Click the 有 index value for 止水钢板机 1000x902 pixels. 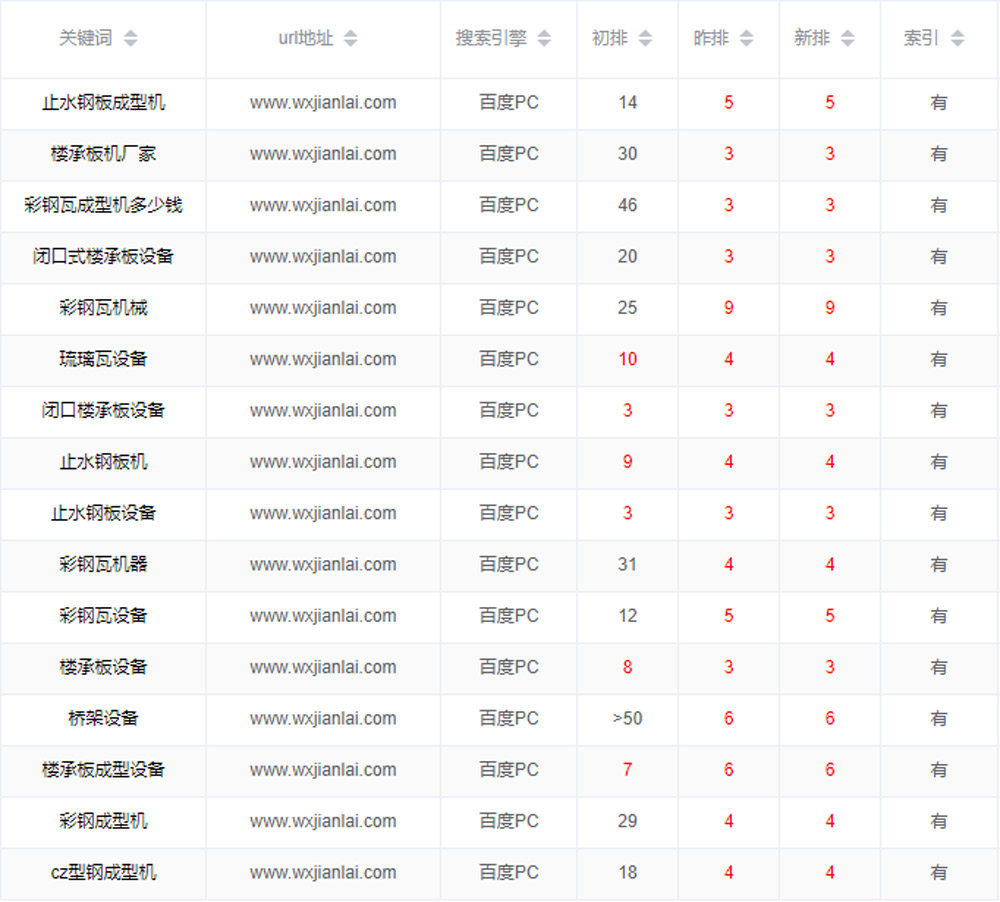pyautogui.click(x=938, y=462)
